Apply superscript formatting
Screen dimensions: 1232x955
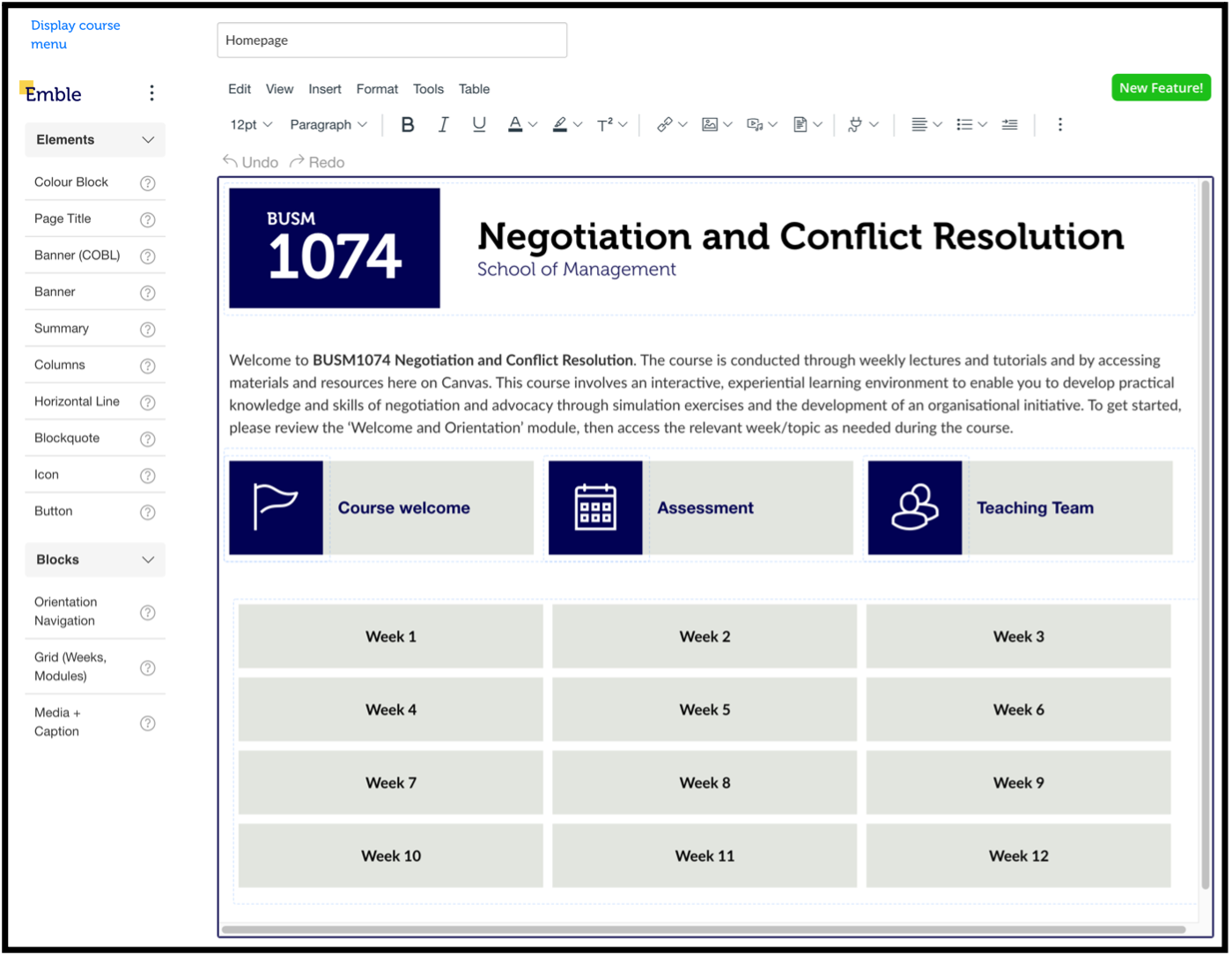[606, 124]
